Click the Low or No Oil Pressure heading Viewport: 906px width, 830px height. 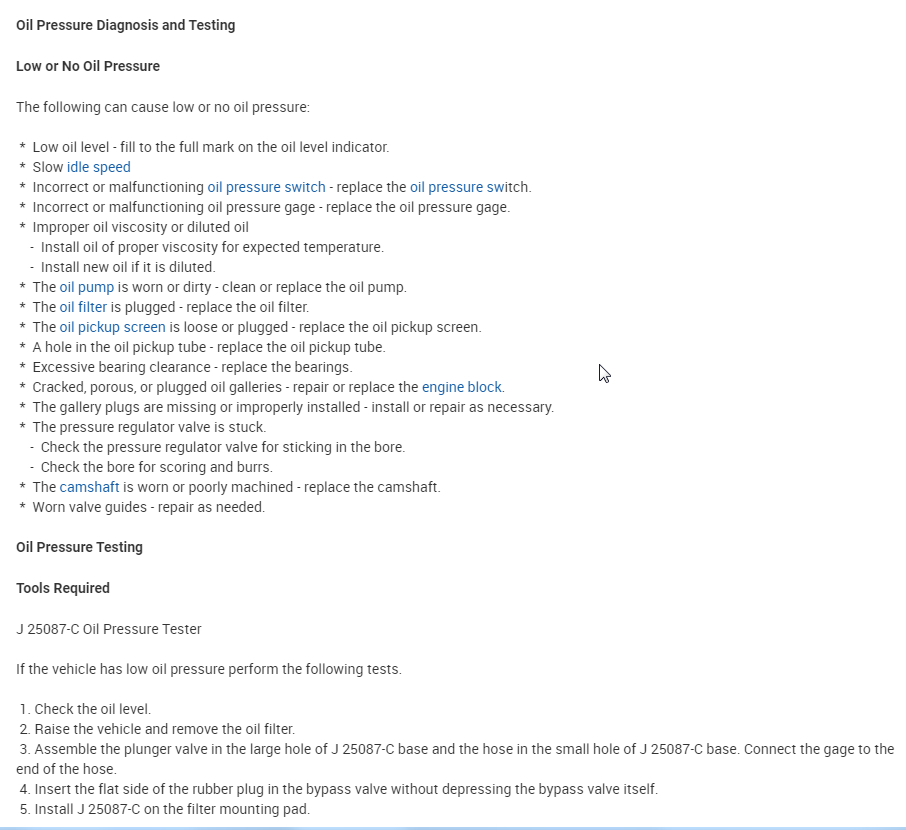88,66
